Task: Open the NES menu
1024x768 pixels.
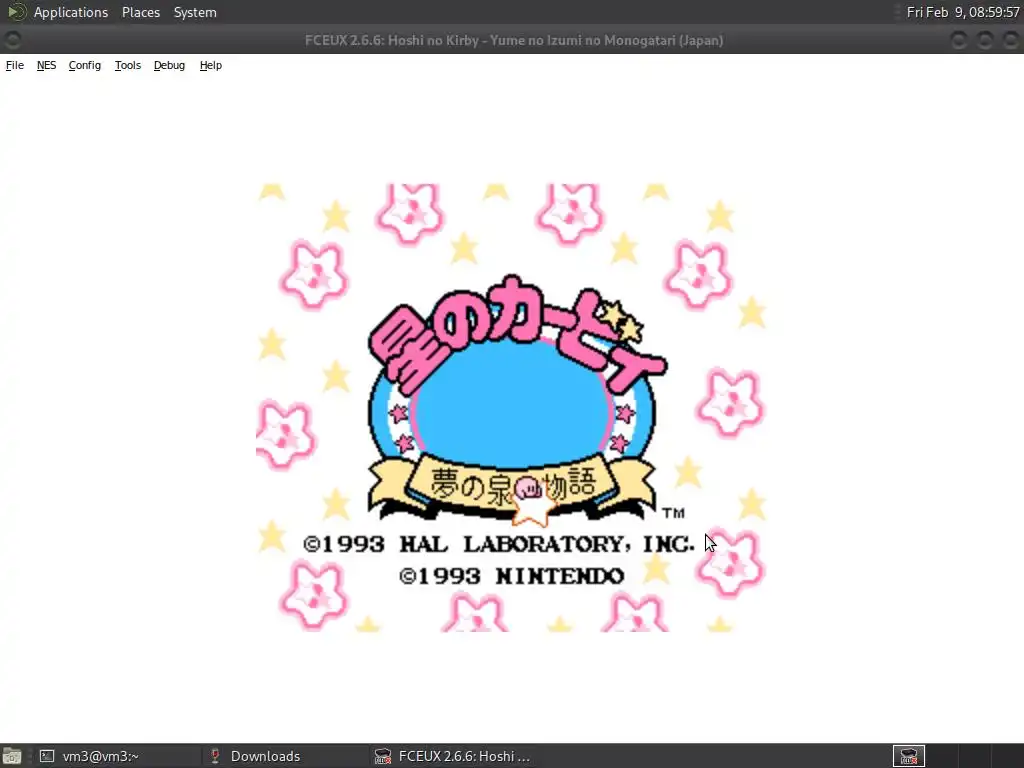Action: 46,65
